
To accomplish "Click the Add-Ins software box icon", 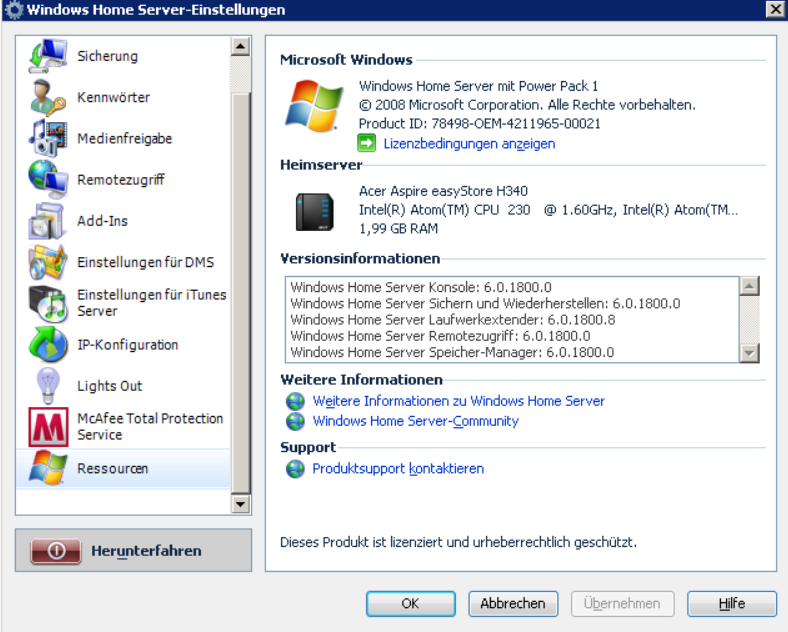I will click(48, 220).
